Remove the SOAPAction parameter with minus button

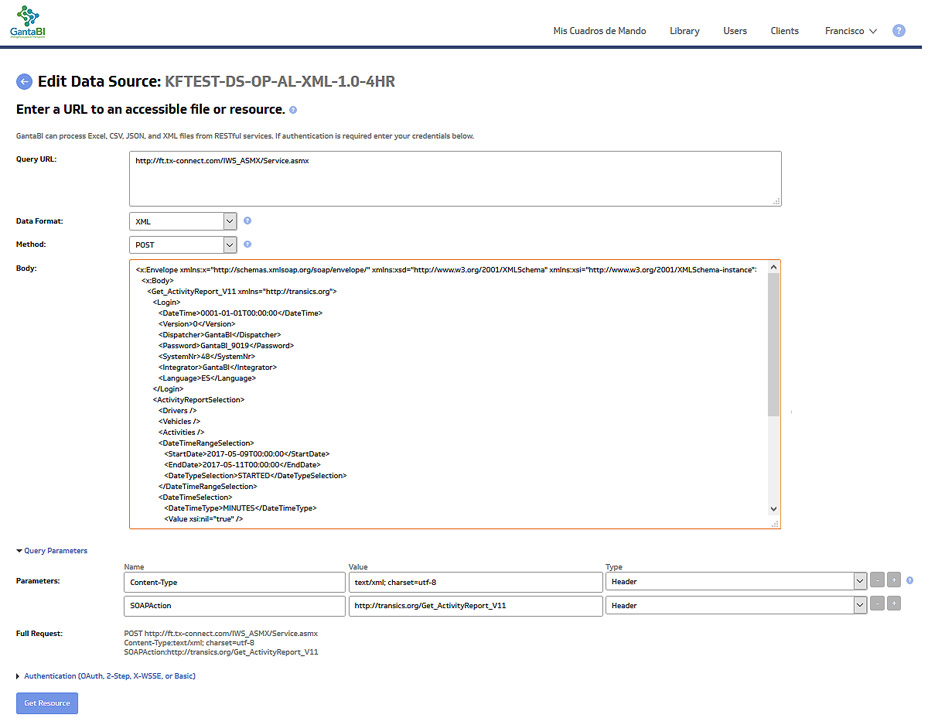[877, 603]
